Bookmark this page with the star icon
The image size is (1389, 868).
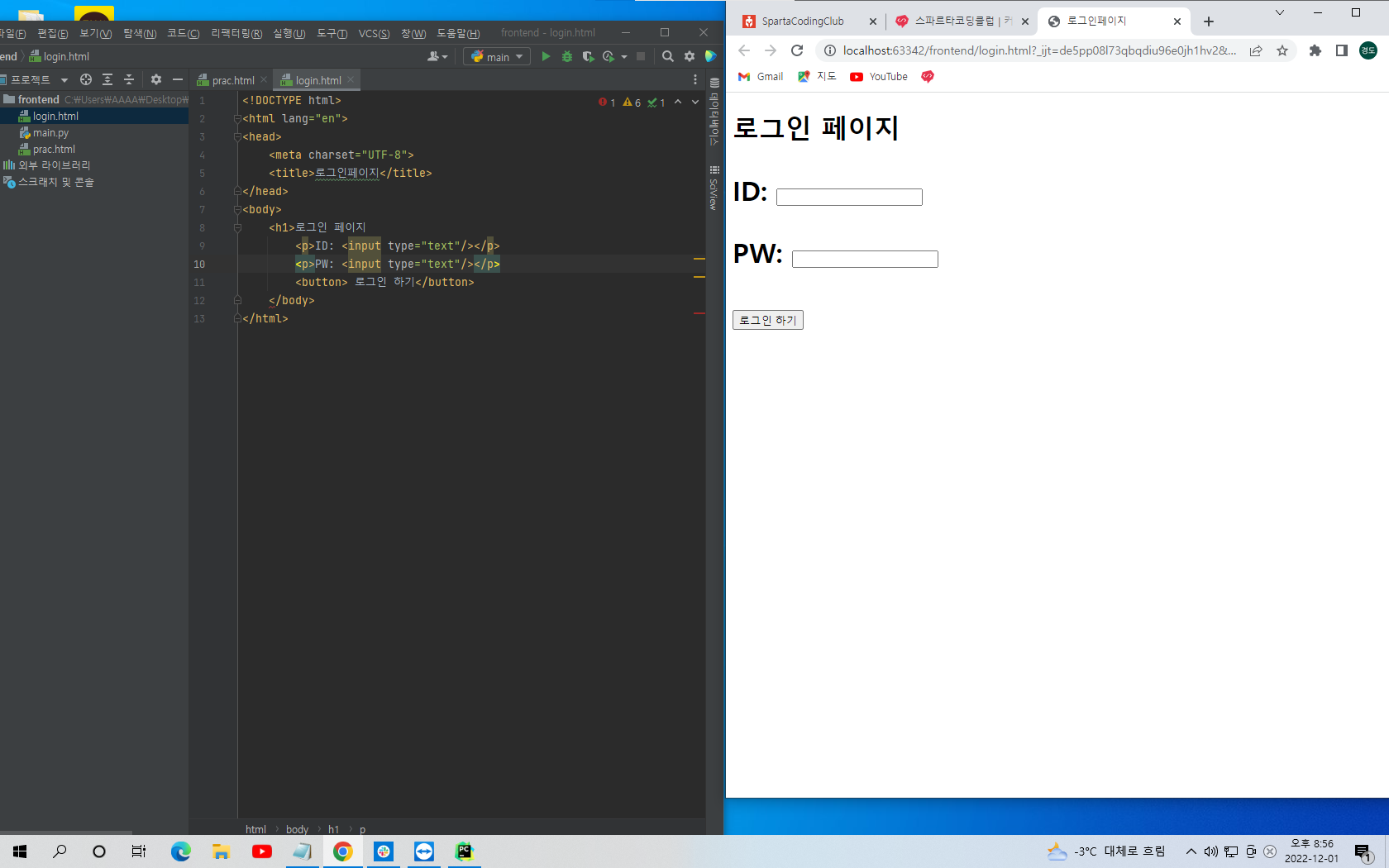[1282, 50]
